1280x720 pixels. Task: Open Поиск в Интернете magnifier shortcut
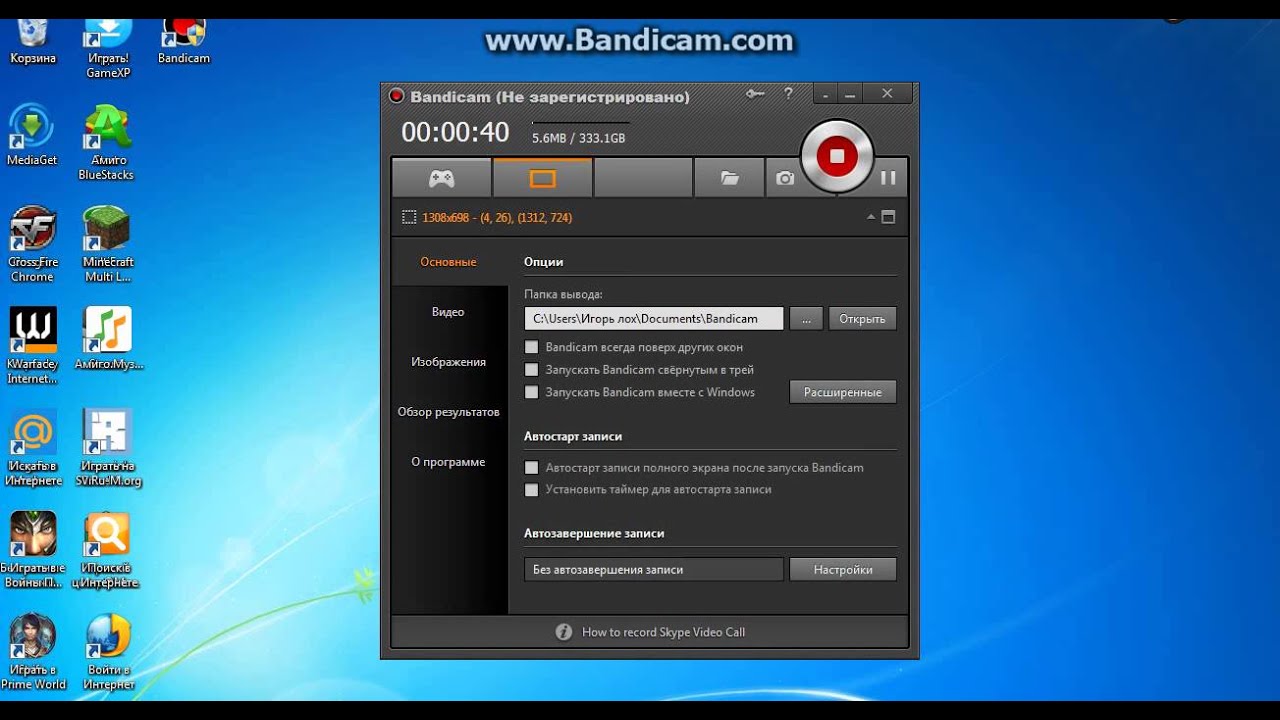pos(107,550)
